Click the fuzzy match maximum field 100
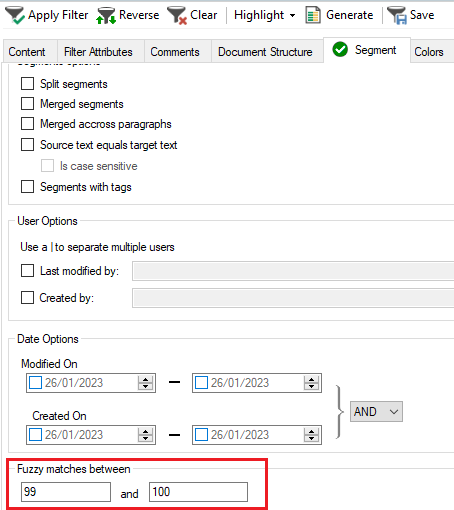This screenshot has height=510, width=454. (x=198, y=492)
